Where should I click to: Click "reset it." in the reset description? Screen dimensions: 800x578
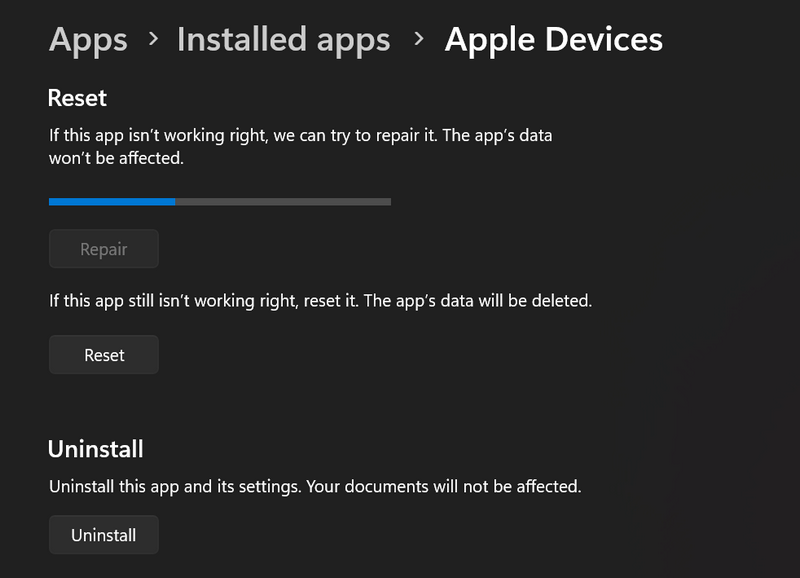pos(324,300)
